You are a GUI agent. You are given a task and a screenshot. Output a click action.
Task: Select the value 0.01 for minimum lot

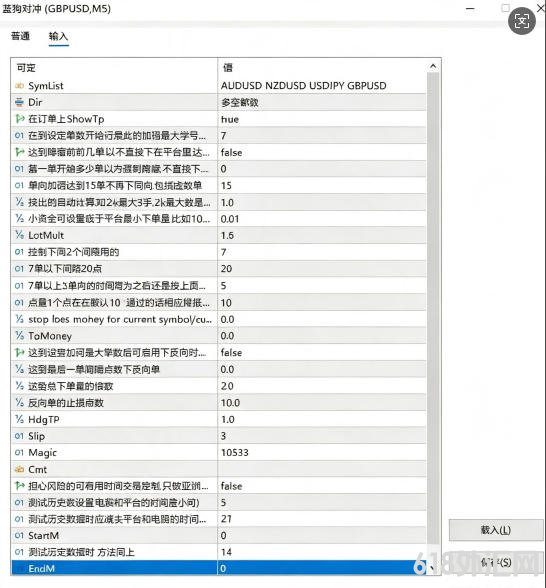(x=322, y=219)
